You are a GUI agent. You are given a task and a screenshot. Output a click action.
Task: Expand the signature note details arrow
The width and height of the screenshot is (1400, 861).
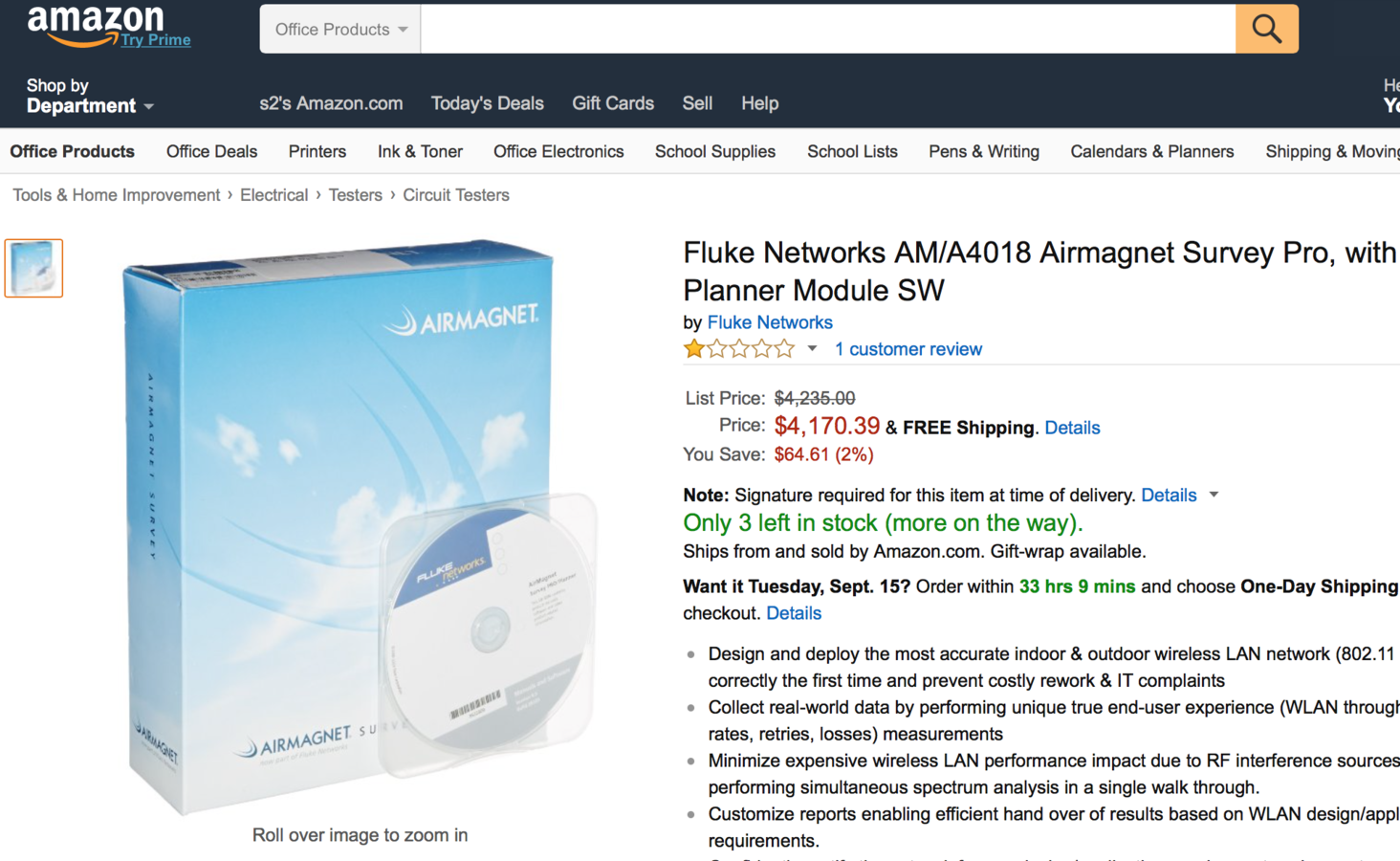point(1214,495)
